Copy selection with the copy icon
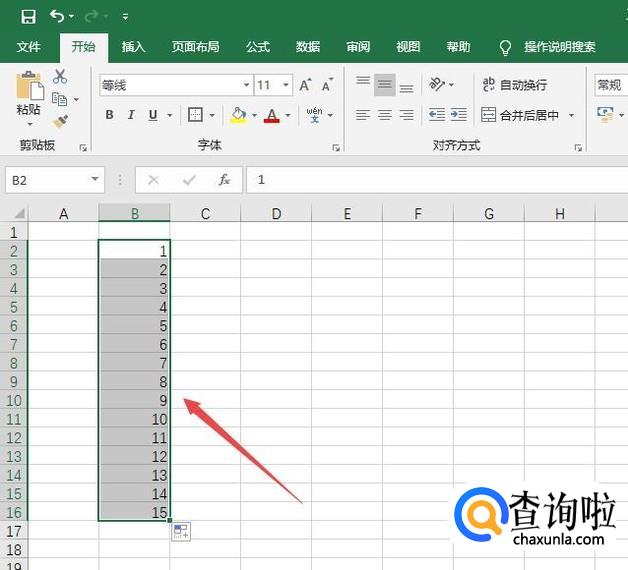The width and height of the screenshot is (628, 570). click(60, 99)
